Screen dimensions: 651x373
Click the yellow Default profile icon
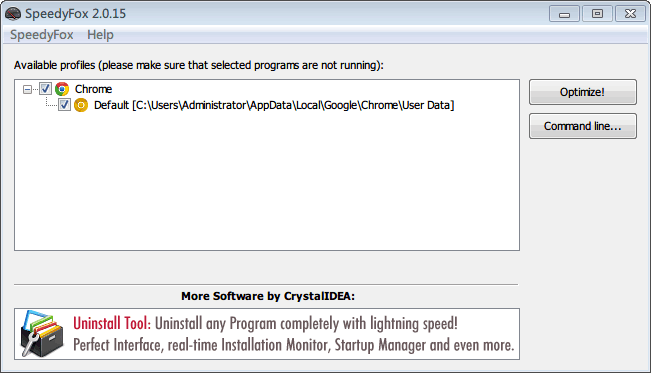pos(81,105)
